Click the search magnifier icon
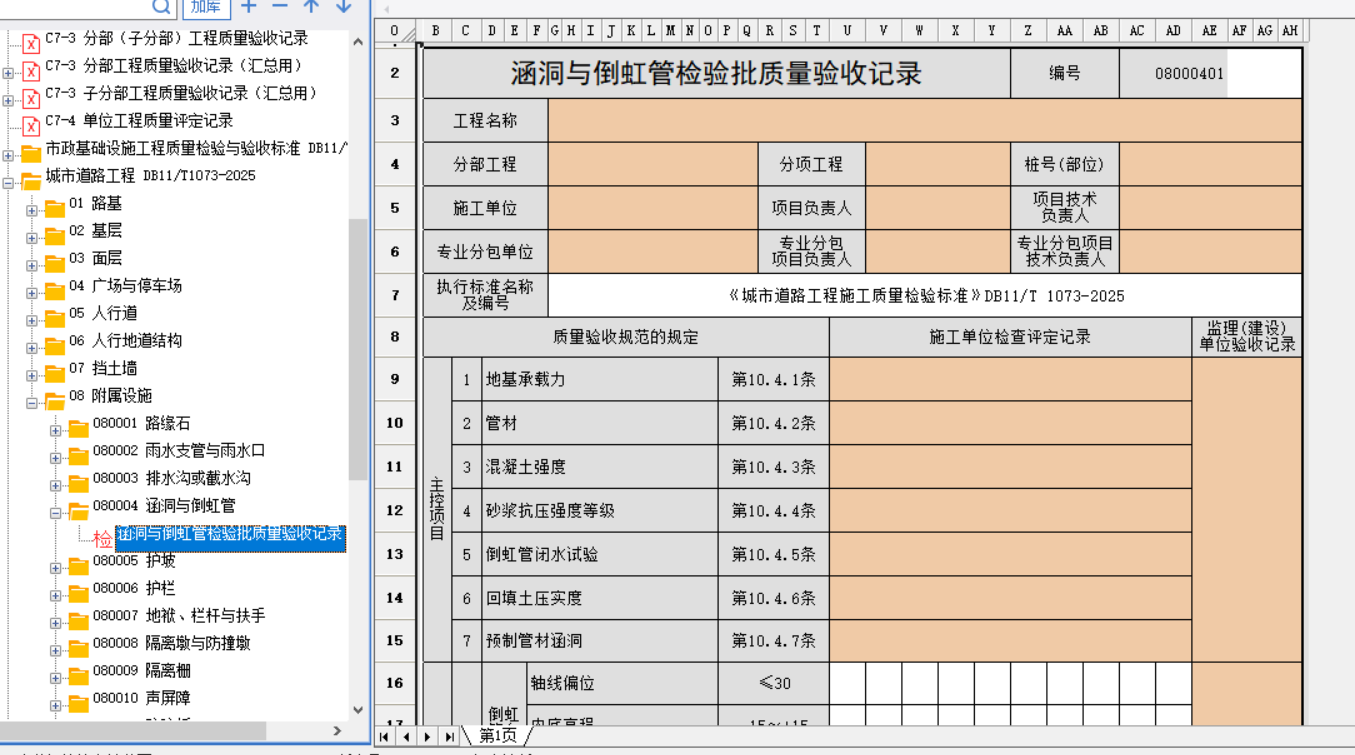Screen dimensions: 1355x755 [x=161, y=6]
